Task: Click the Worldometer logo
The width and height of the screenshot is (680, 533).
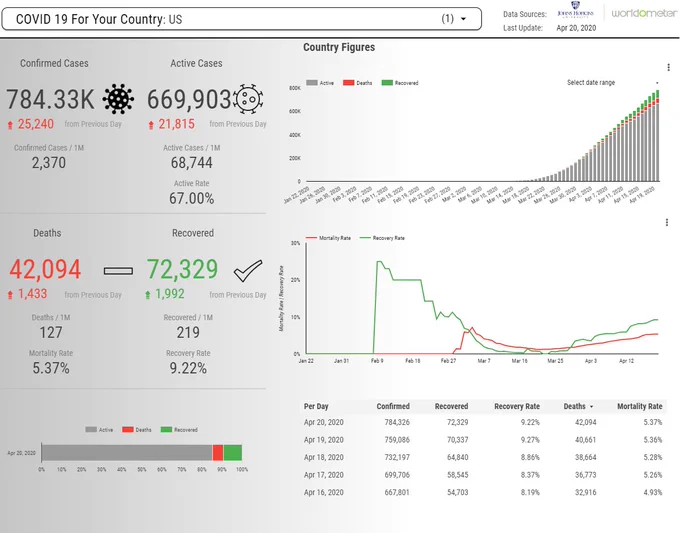Action: (x=644, y=13)
